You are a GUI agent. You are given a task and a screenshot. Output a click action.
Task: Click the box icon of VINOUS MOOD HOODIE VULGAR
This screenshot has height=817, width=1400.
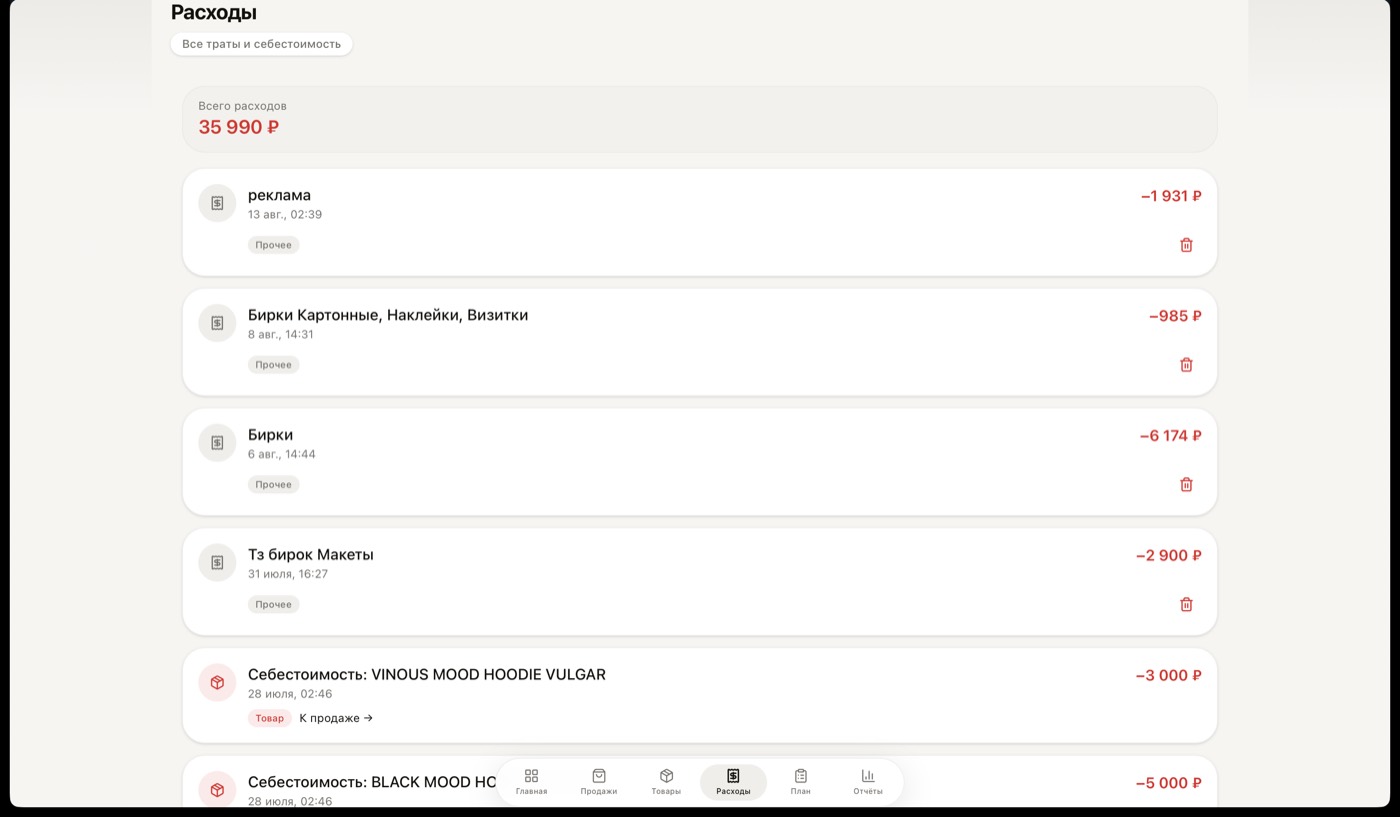(217, 683)
